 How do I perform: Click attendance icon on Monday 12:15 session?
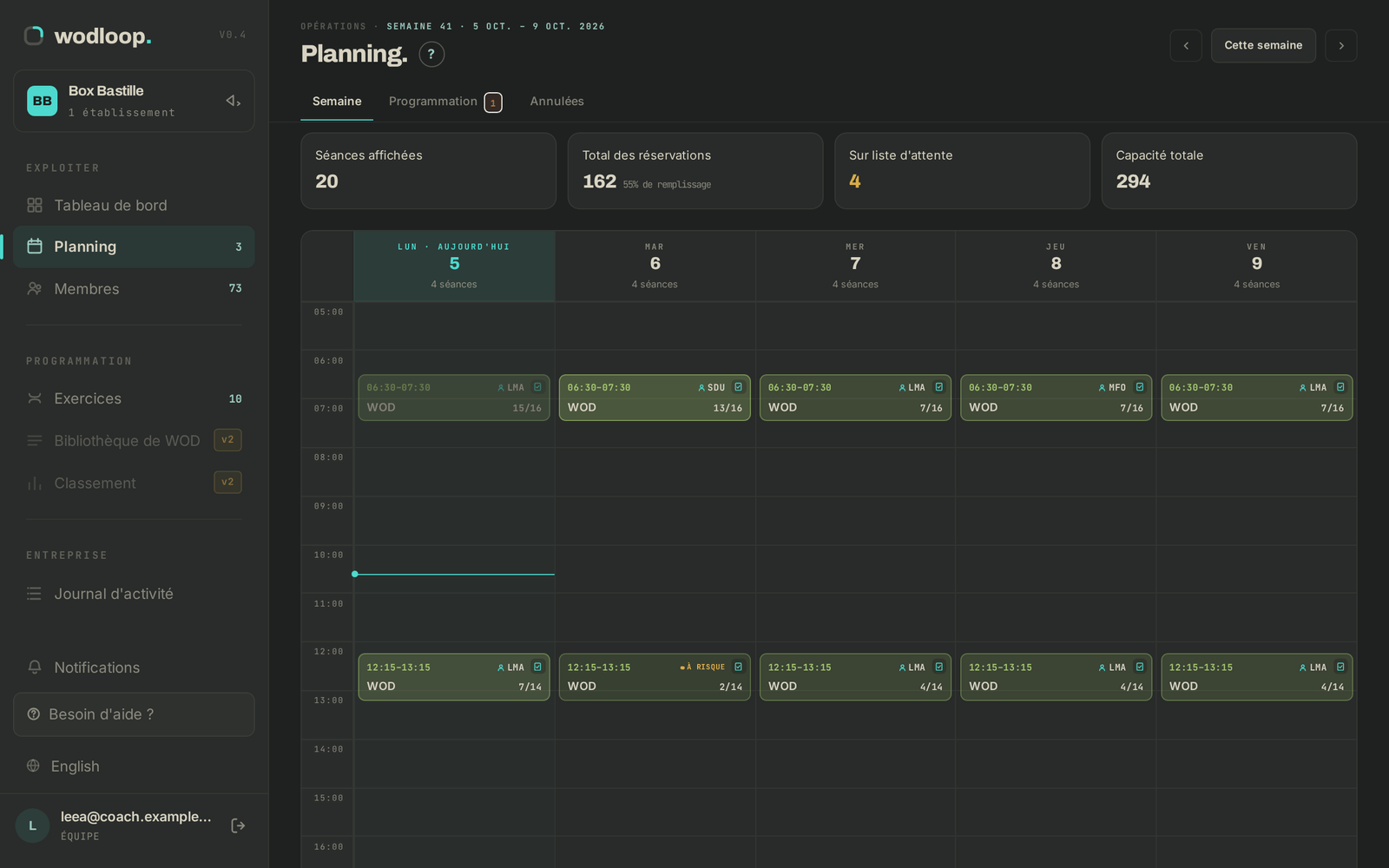click(x=537, y=667)
